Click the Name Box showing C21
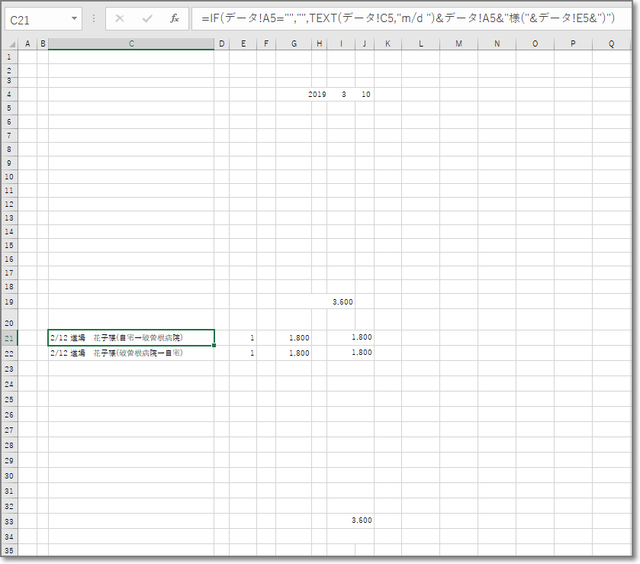Image resolution: width=640 pixels, height=564 pixels. [36, 19]
